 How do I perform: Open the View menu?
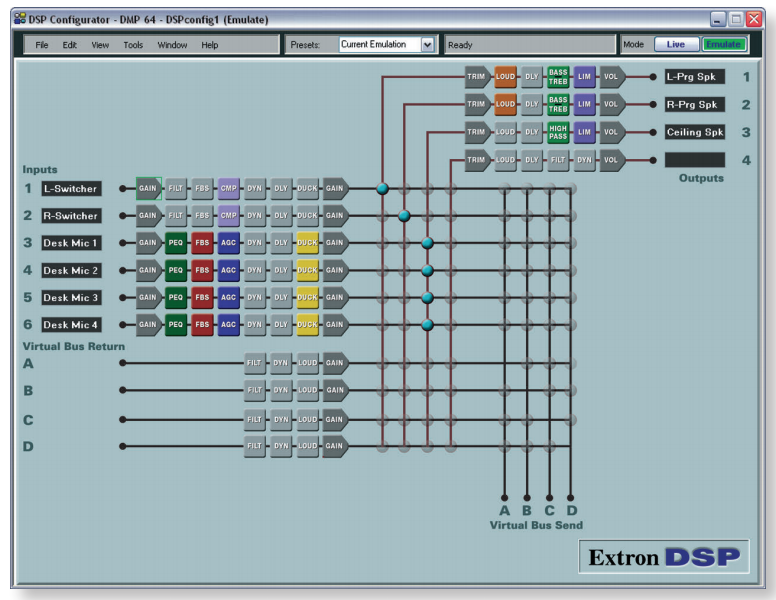[x=100, y=45]
